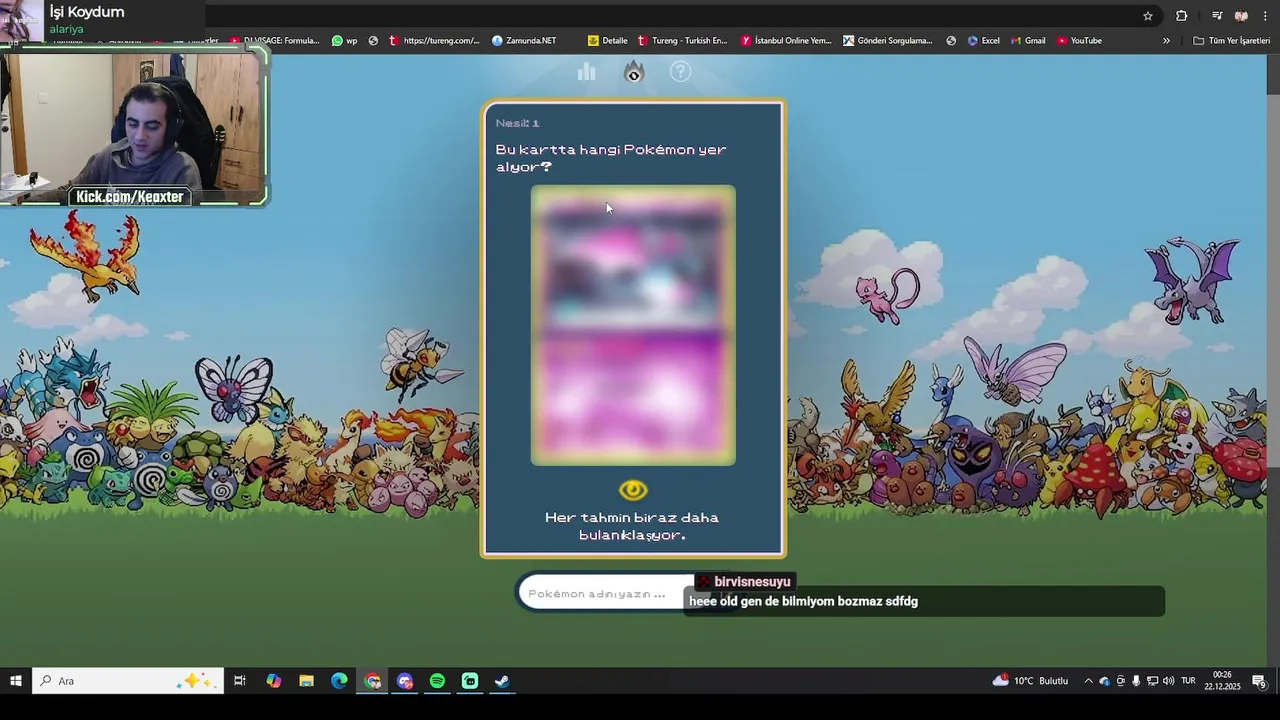Screen dimensions: 1280x720
Task: Open OneDrive cloud tray icon
Action: [1104, 681]
